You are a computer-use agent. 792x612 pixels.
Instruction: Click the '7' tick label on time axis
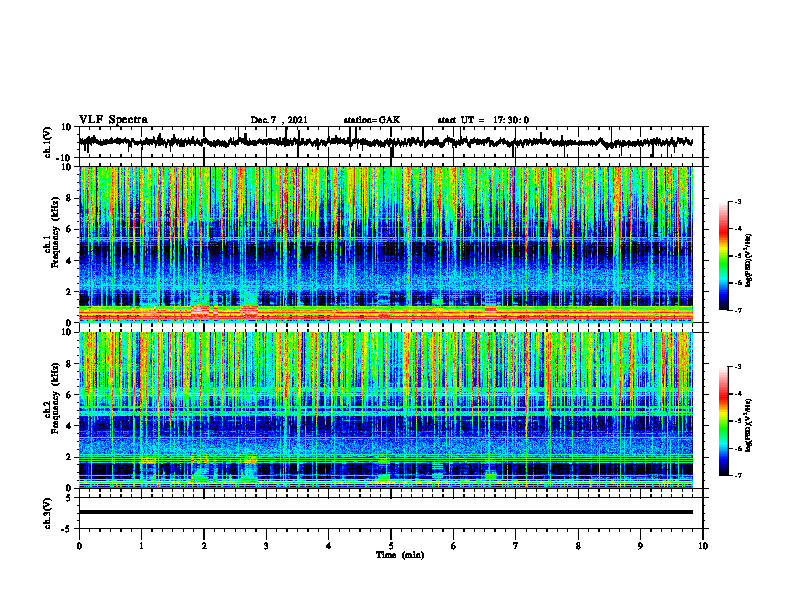tap(516, 546)
